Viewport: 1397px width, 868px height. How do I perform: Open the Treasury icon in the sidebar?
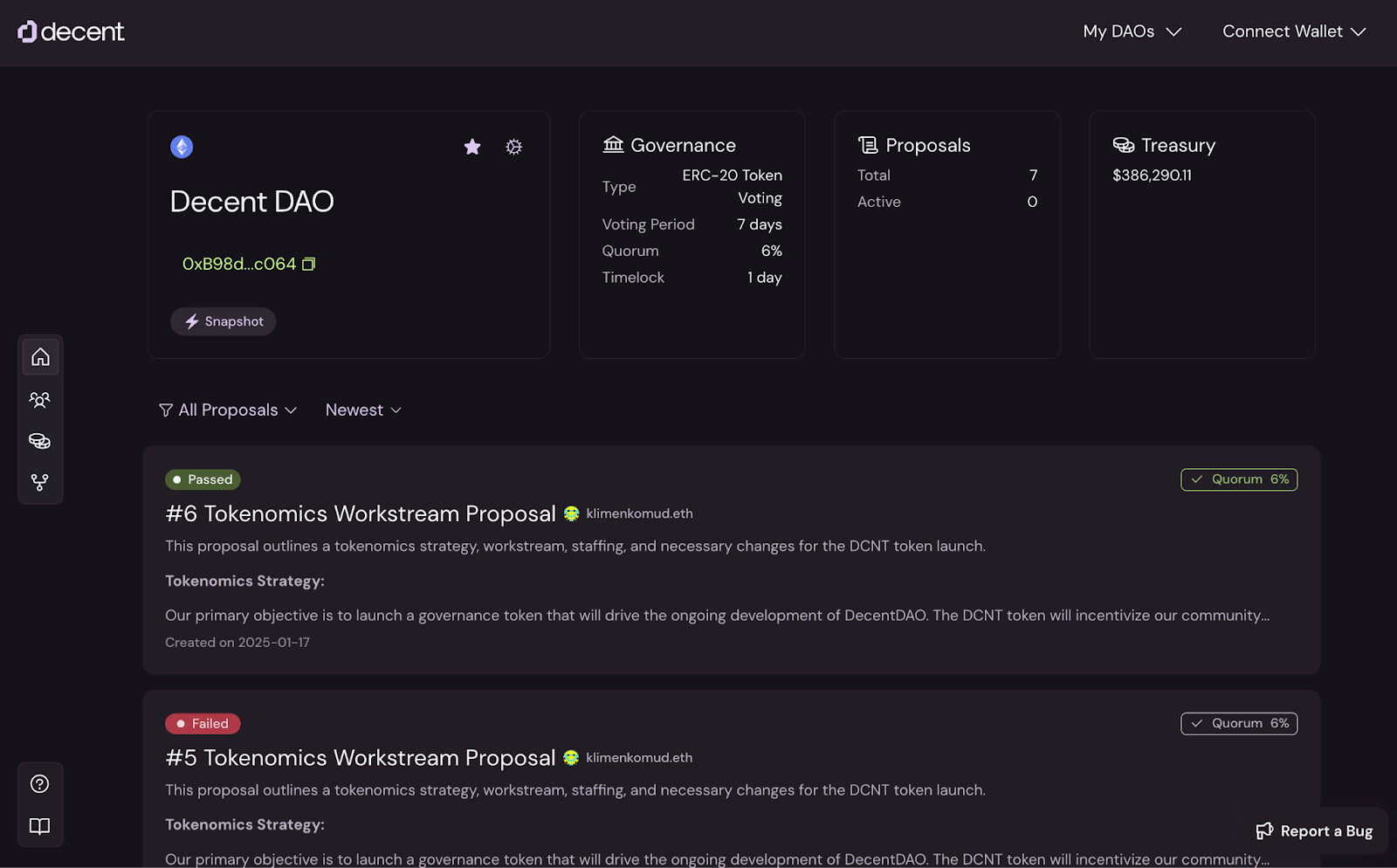pos(40,441)
